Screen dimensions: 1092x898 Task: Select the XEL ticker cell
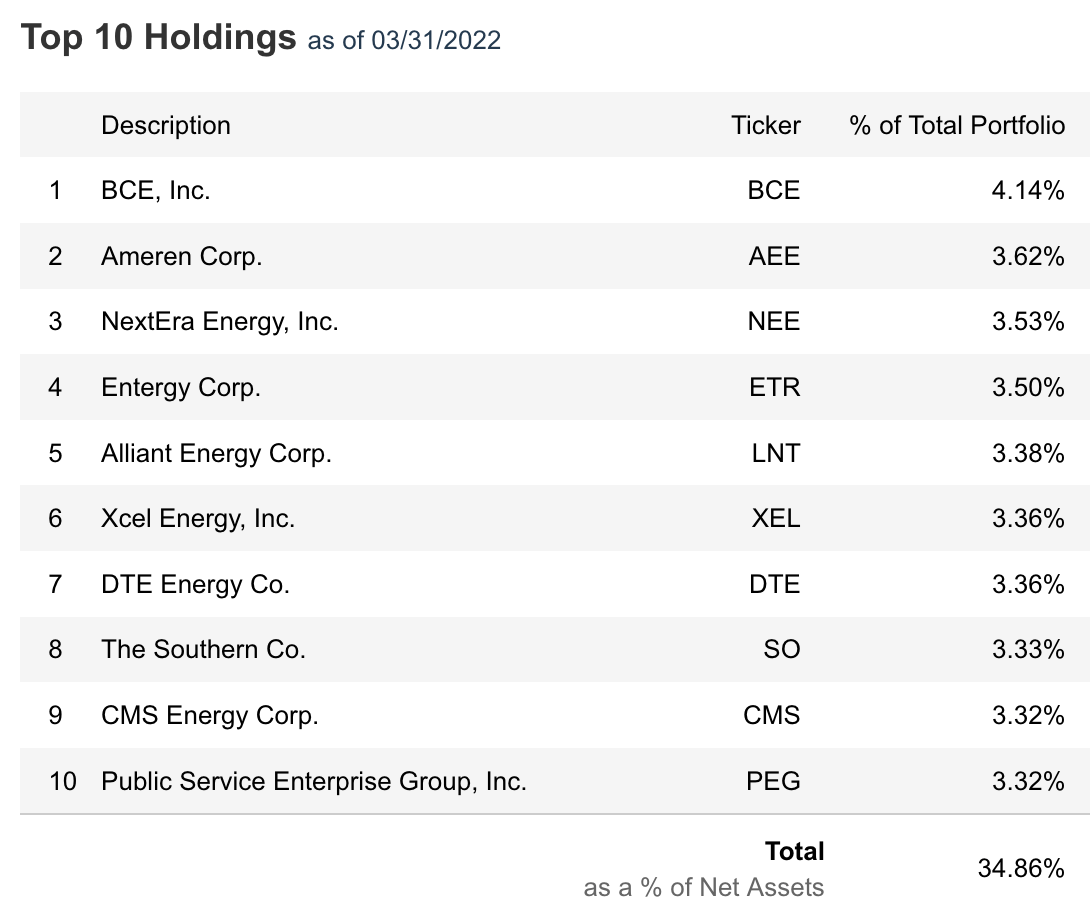(x=775, y=518)
